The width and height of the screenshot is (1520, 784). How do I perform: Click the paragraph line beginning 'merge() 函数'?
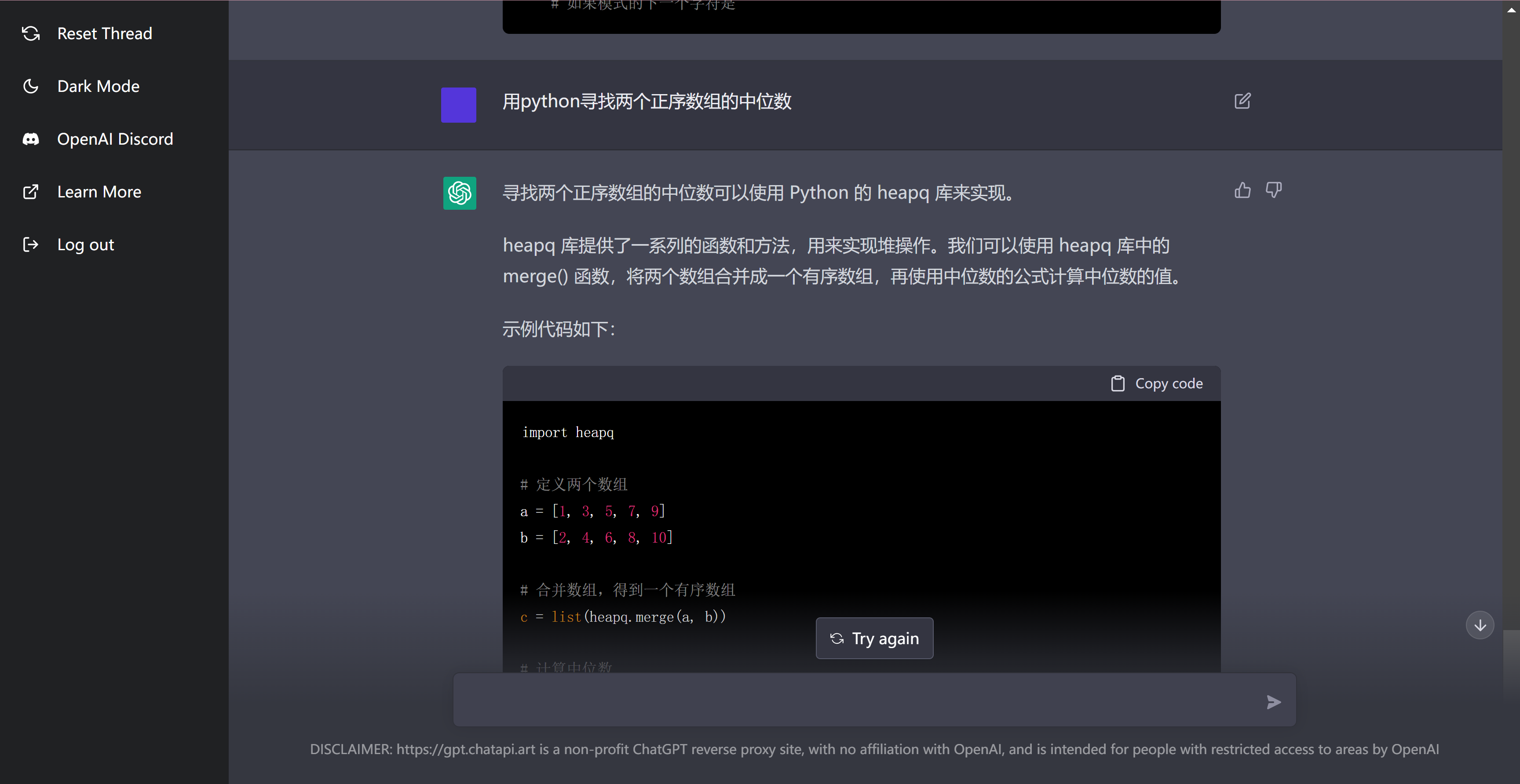coord(841,276)
